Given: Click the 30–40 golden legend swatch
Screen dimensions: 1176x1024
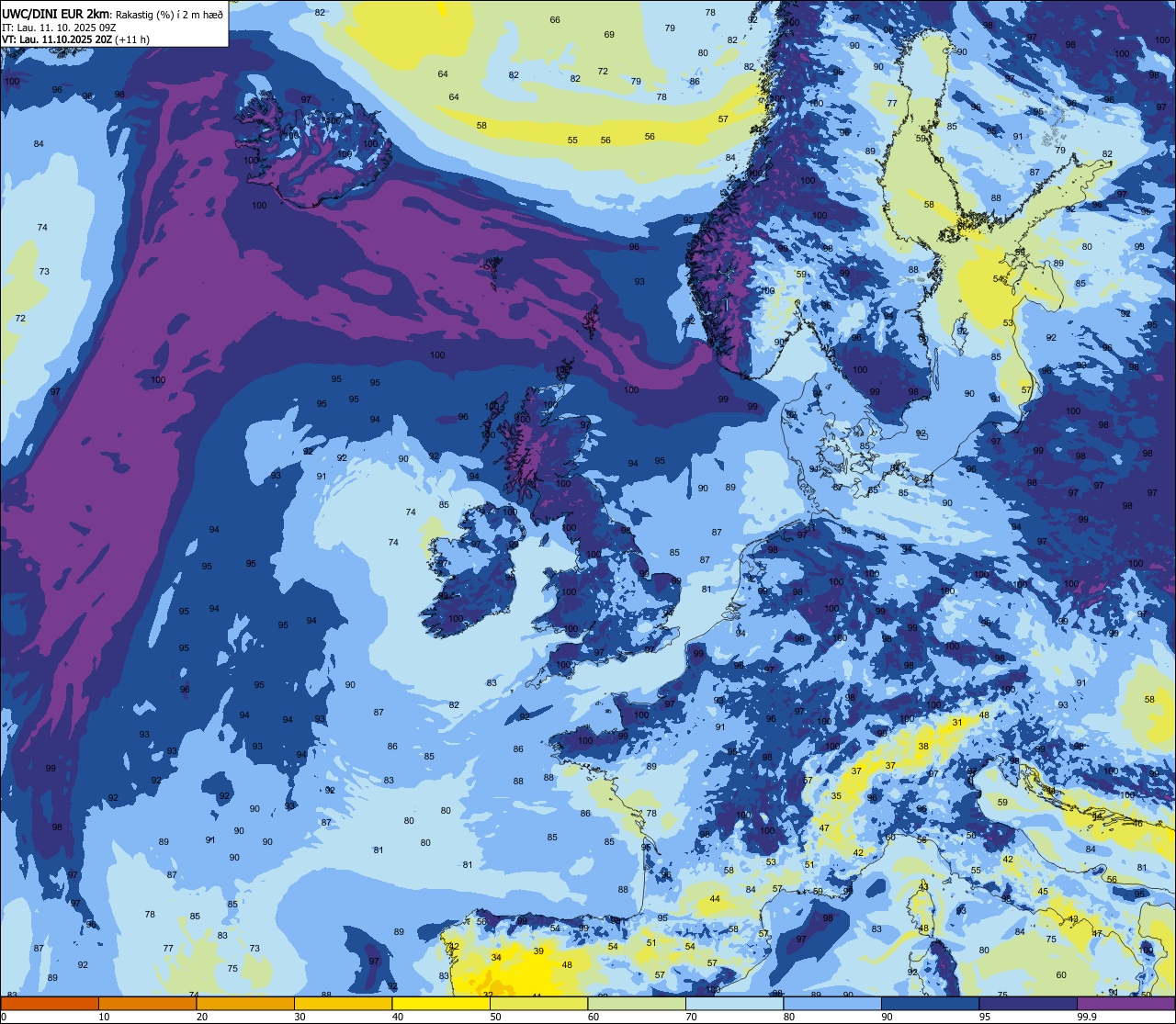Looking at the screenshot, I should click(x=343, y=1004).
